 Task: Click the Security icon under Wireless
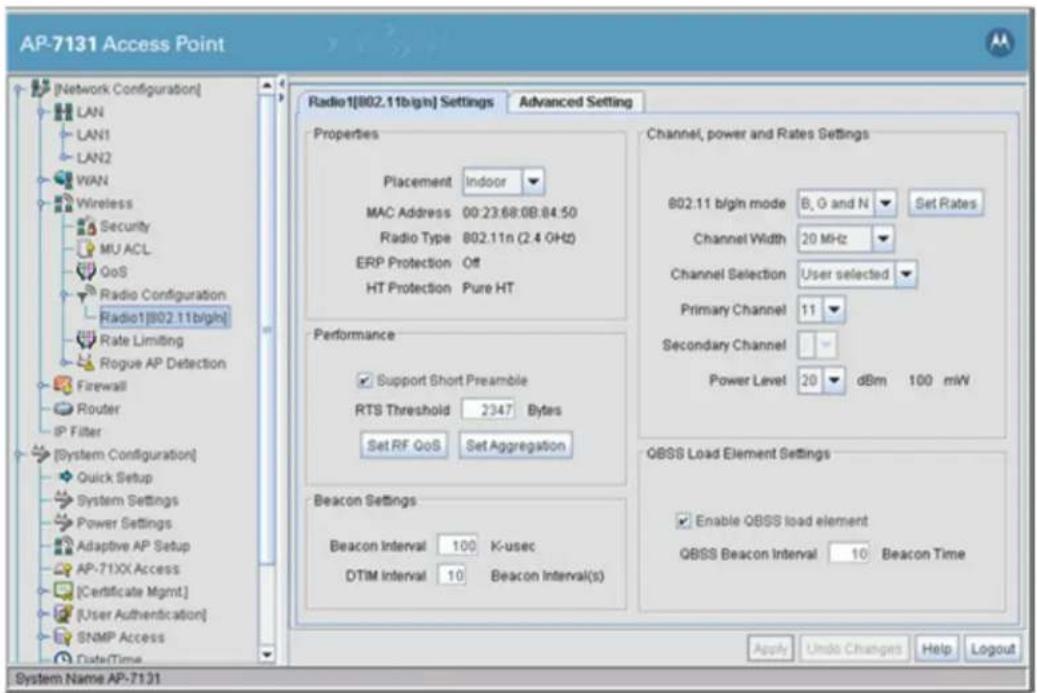click(86, 225)
